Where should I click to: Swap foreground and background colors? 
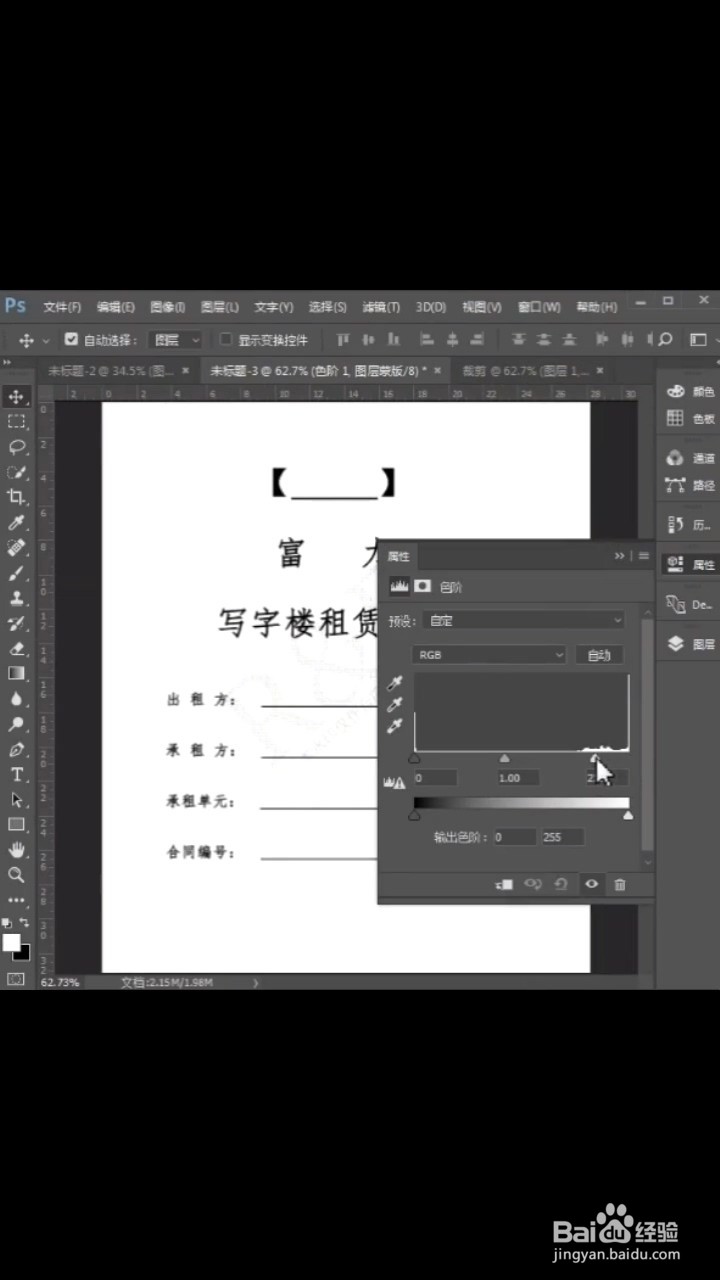tap(25, 922)
